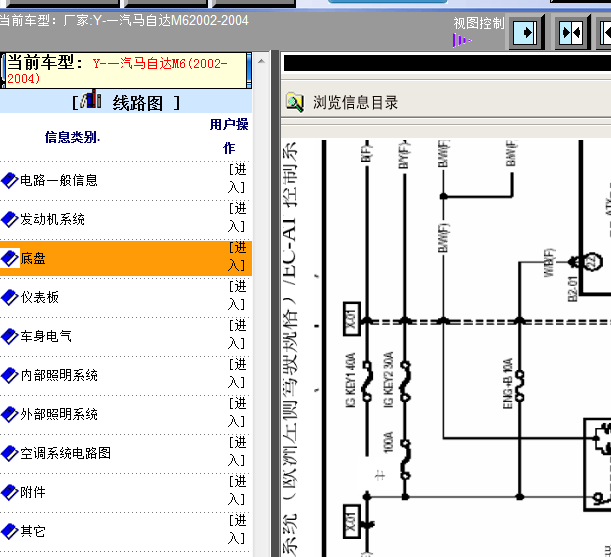Click the blue book icon next to 内部照明系统

coord(10,375)
